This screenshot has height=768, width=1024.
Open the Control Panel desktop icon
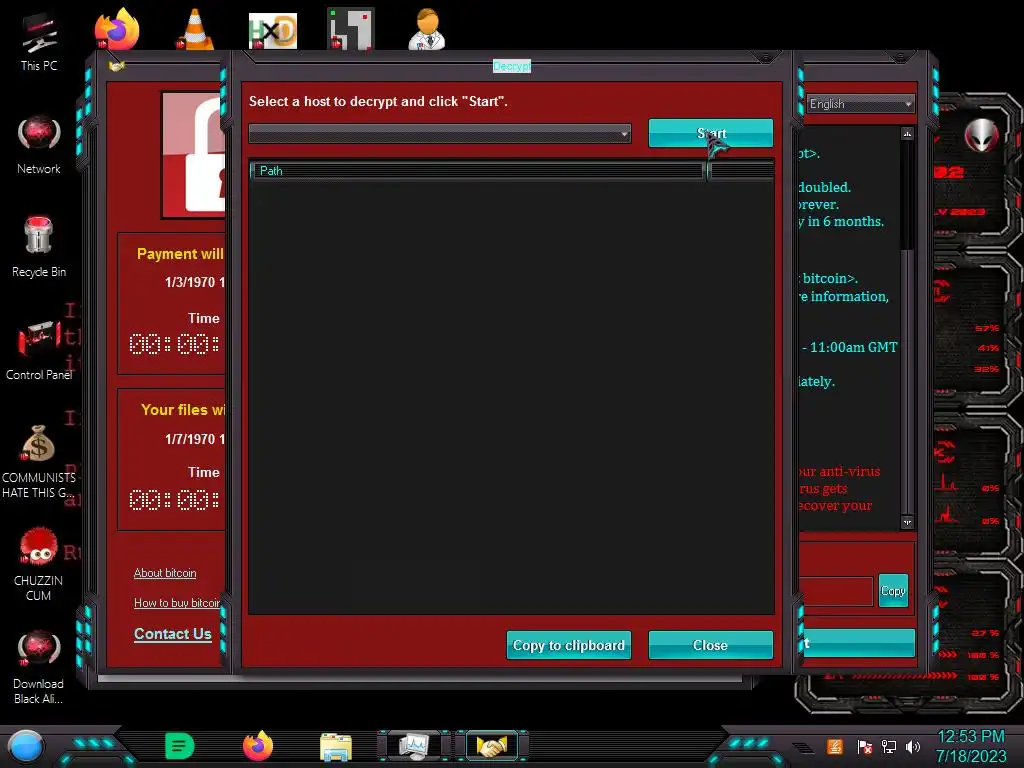[x=39, y=350]
